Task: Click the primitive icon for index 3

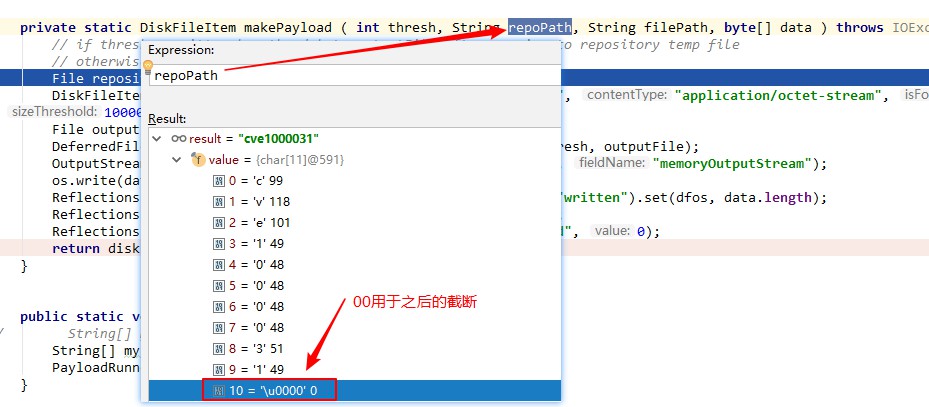Action: coord(219,244)
